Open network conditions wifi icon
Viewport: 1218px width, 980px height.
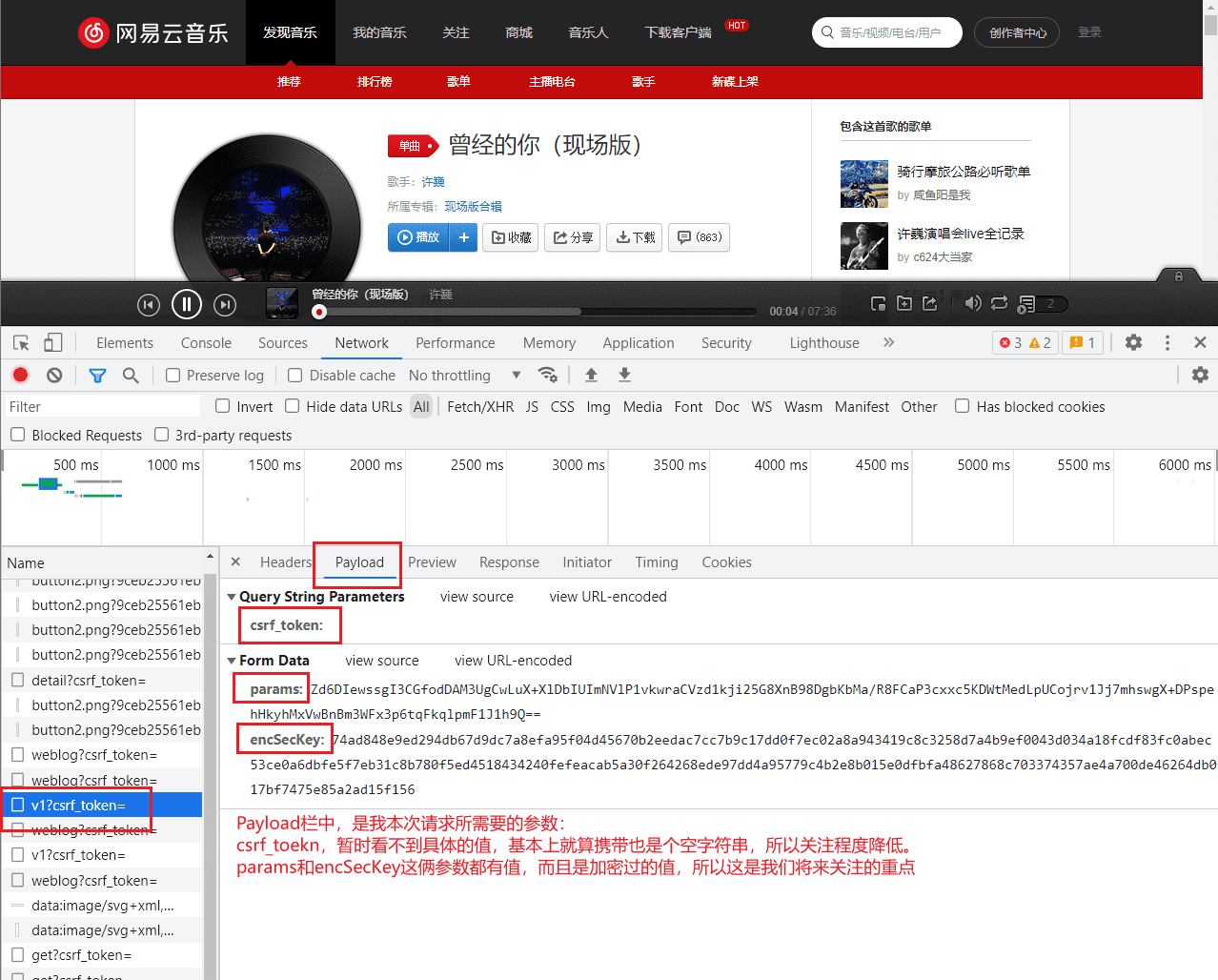point(547,375)
